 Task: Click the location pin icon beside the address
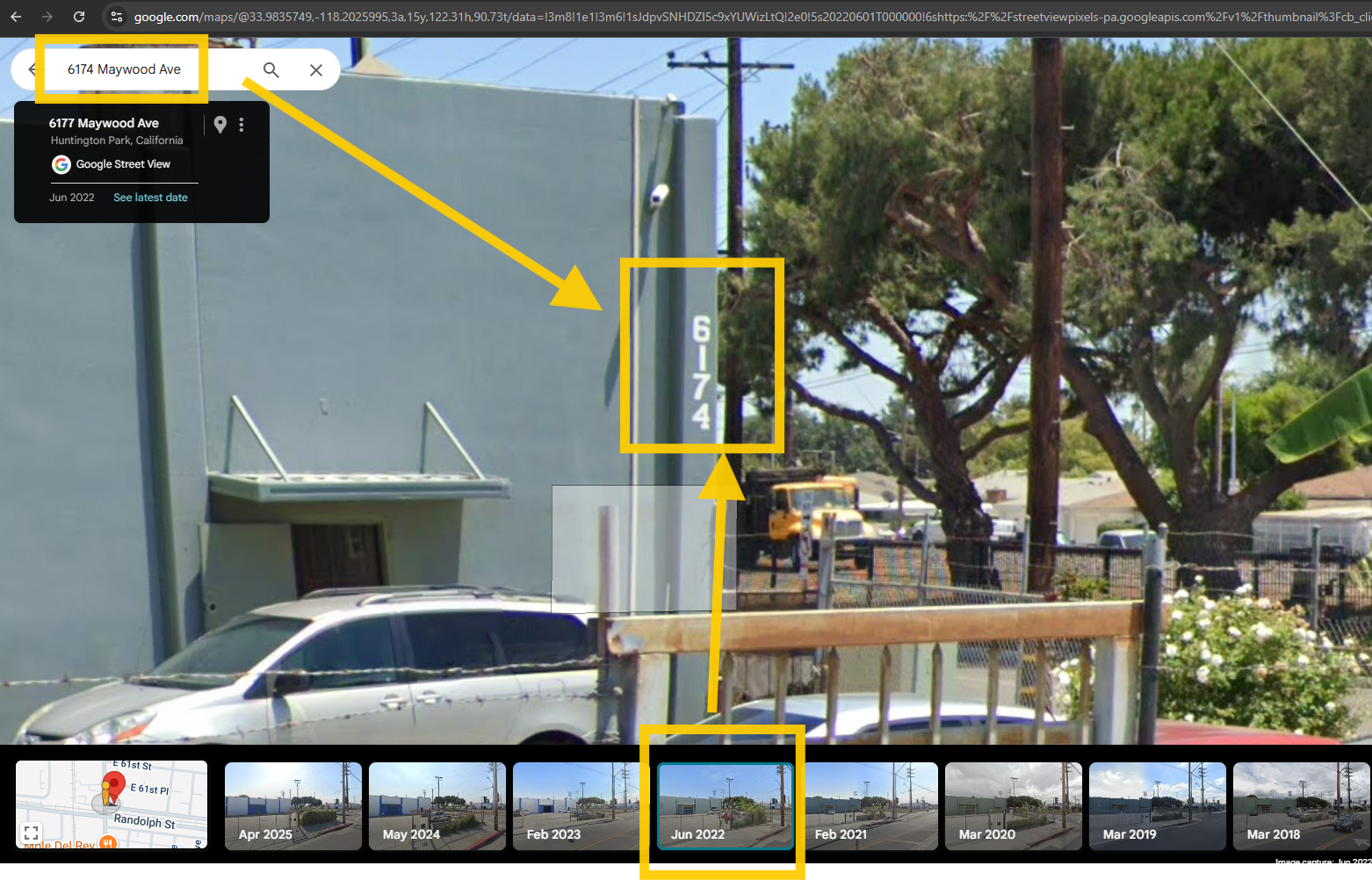(x=220, y=125)
